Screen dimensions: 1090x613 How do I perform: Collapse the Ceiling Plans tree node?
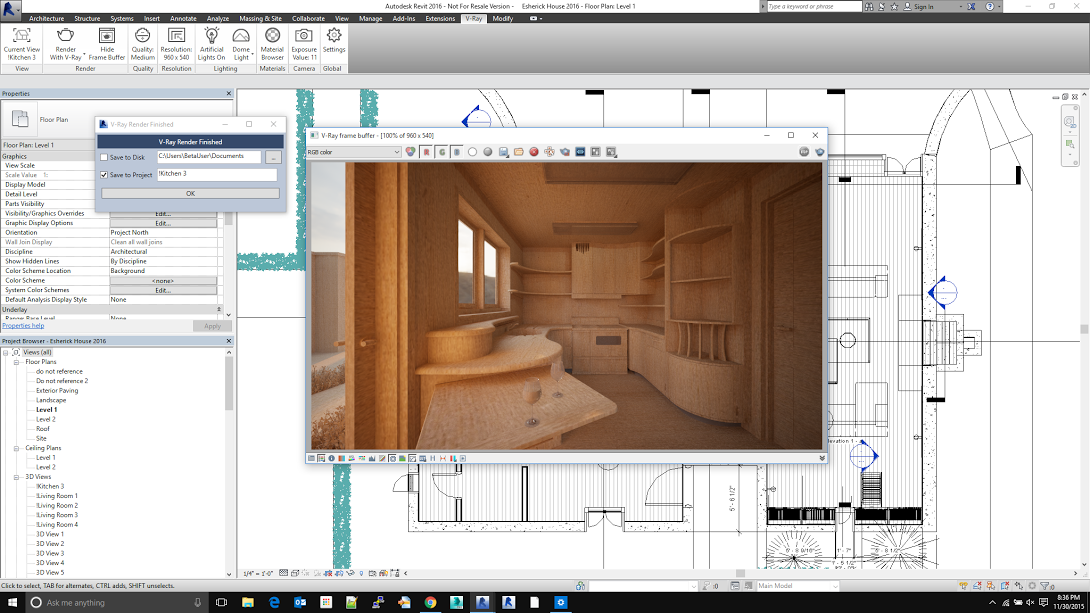click(x=17, y=448)
